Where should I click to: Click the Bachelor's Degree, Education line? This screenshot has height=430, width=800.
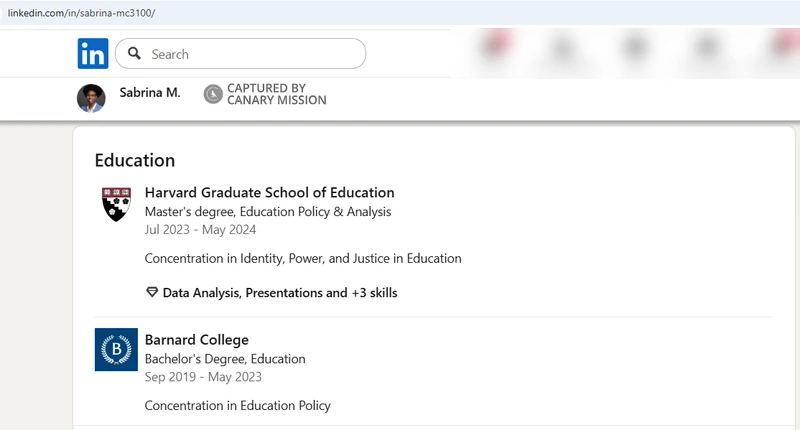(x=225, y=359)
